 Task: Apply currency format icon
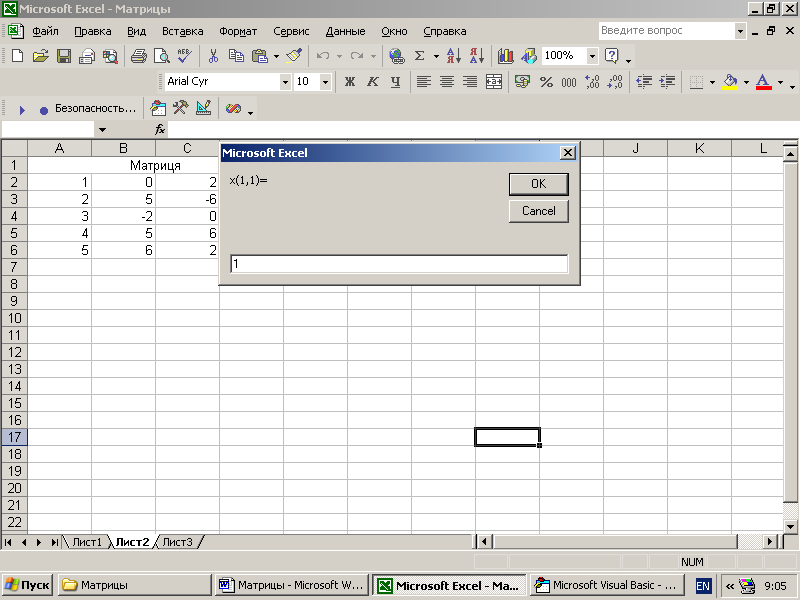522,82
